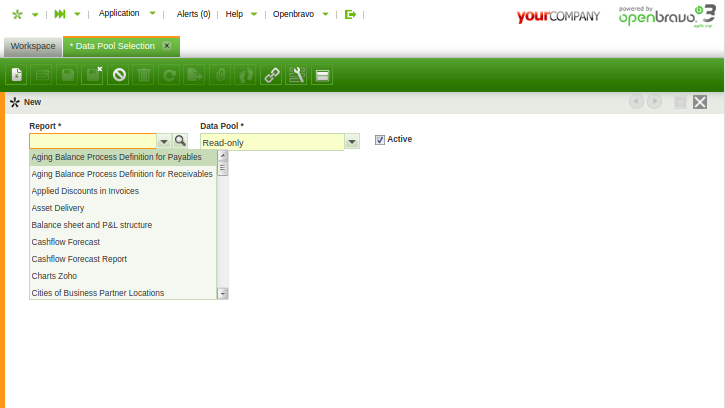
Task: Select Cashflow Forecast Report option
Action: coord(123,259)
